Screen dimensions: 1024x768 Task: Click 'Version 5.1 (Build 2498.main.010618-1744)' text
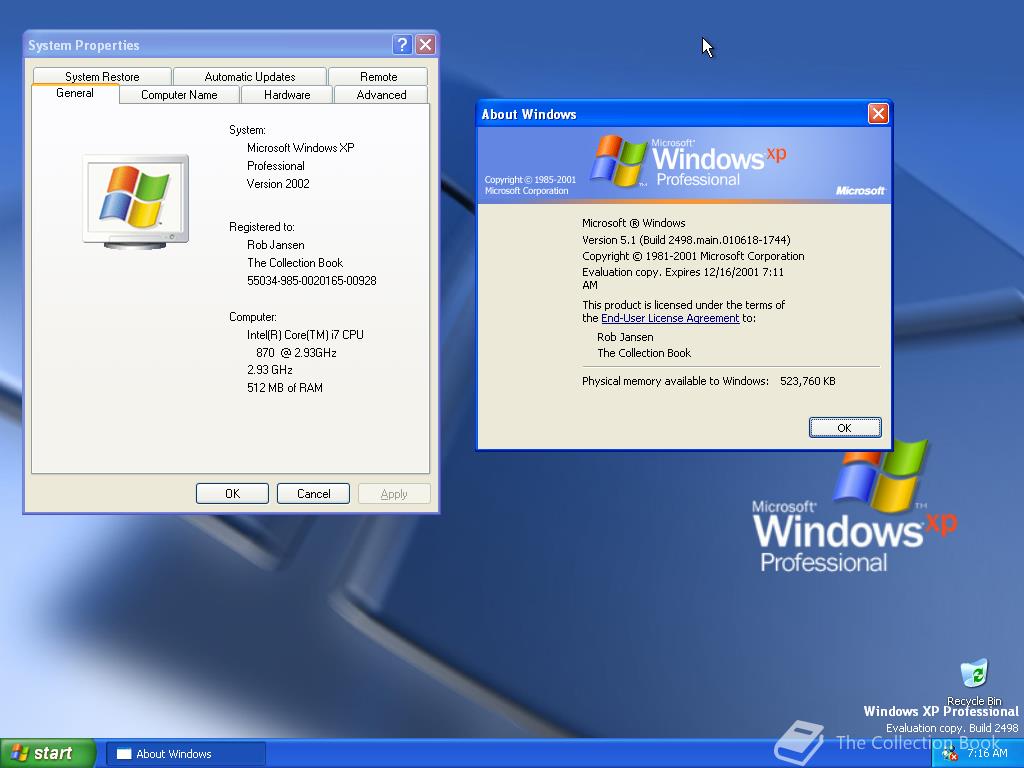pos(686,240)
